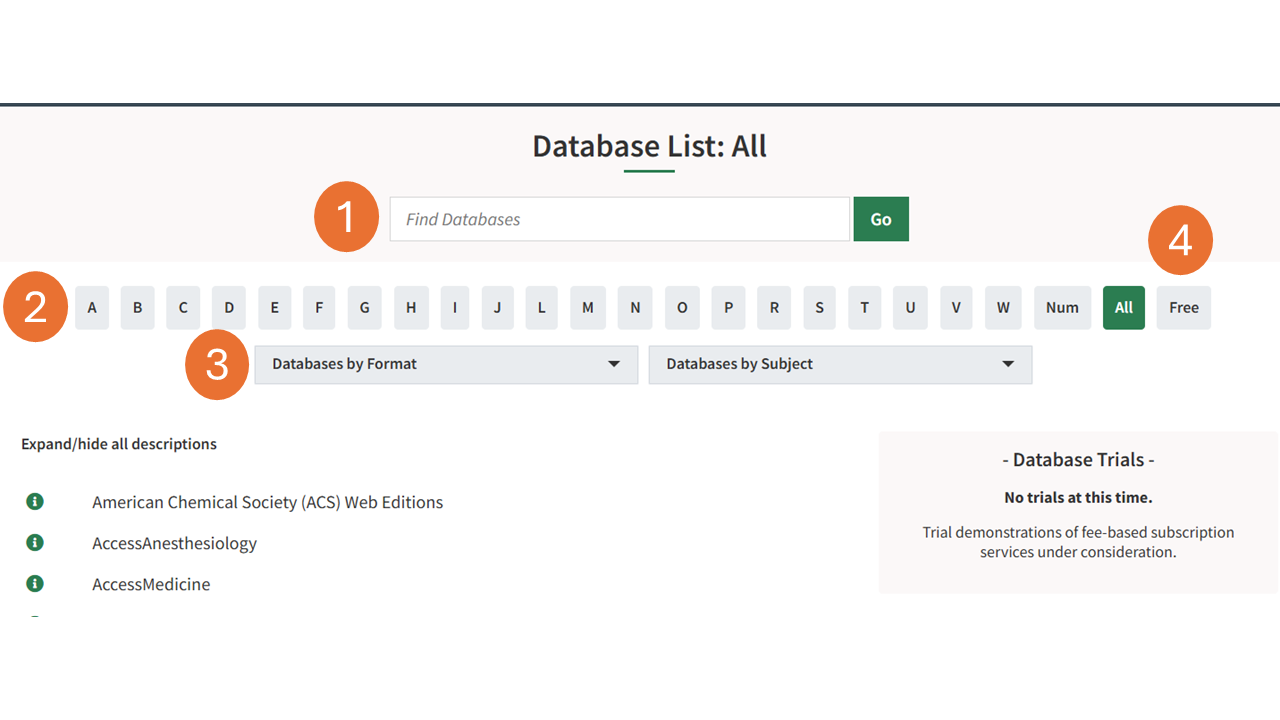The height and width of the screenshot is (720, 1280).
Task: Select the letter P filter
Action: [729, 308]
